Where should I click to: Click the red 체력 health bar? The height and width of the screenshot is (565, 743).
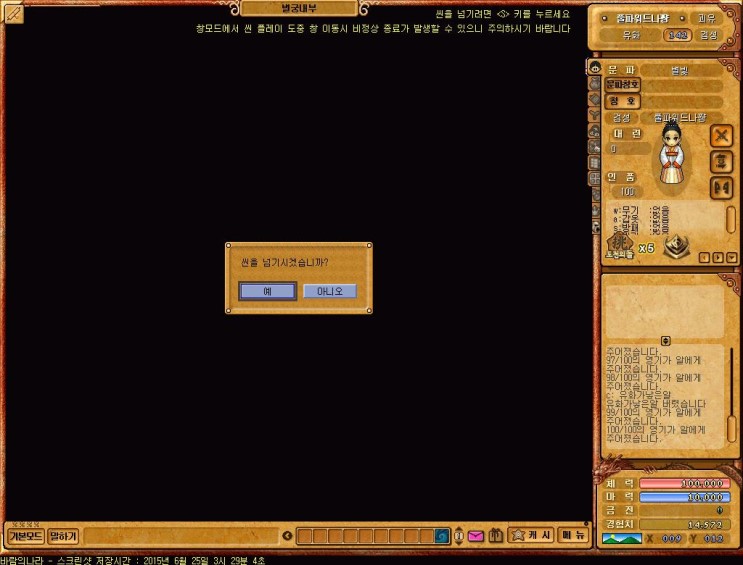click(x=684, y=483)
